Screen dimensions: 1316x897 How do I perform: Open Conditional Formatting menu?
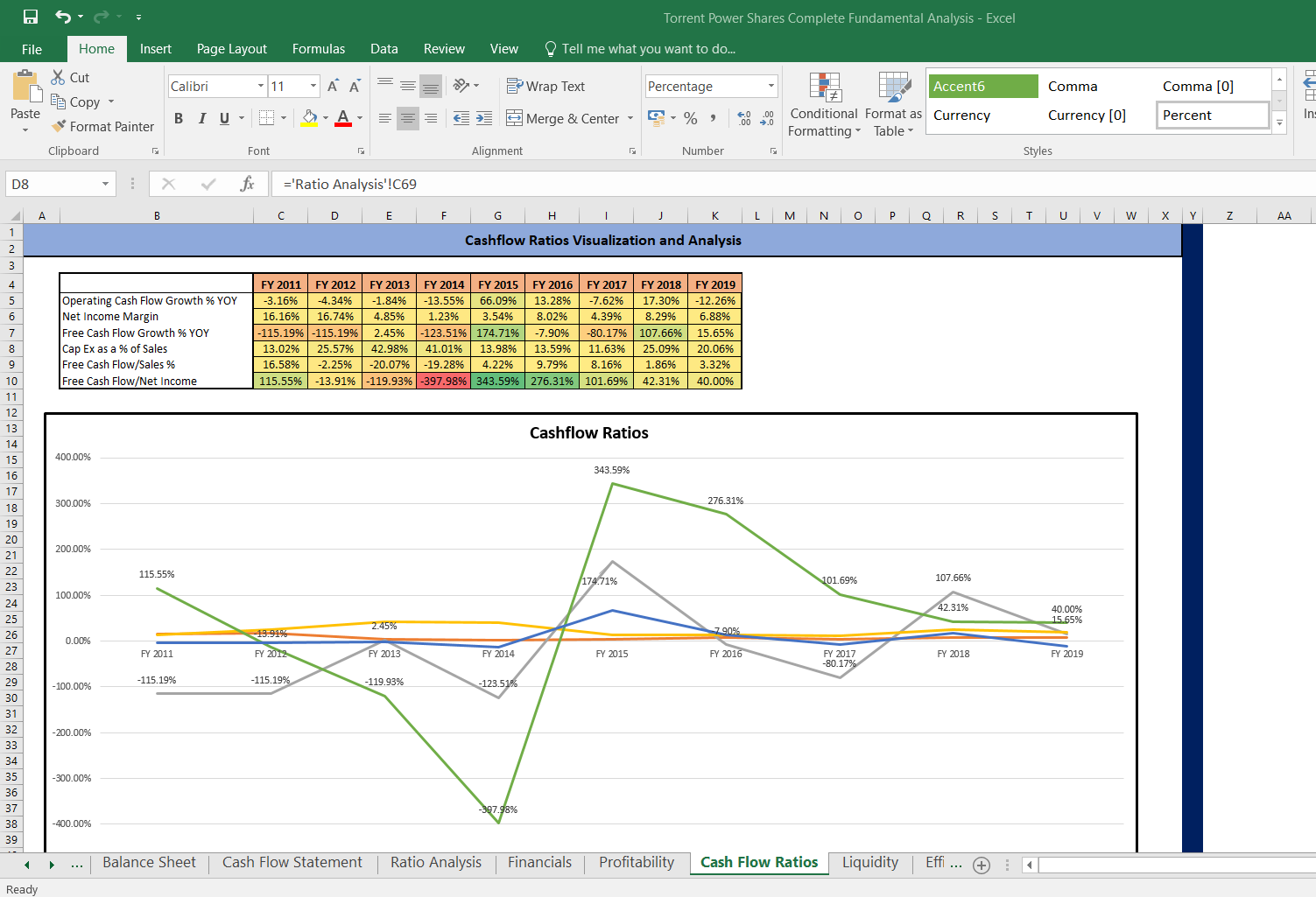[824, 105]
